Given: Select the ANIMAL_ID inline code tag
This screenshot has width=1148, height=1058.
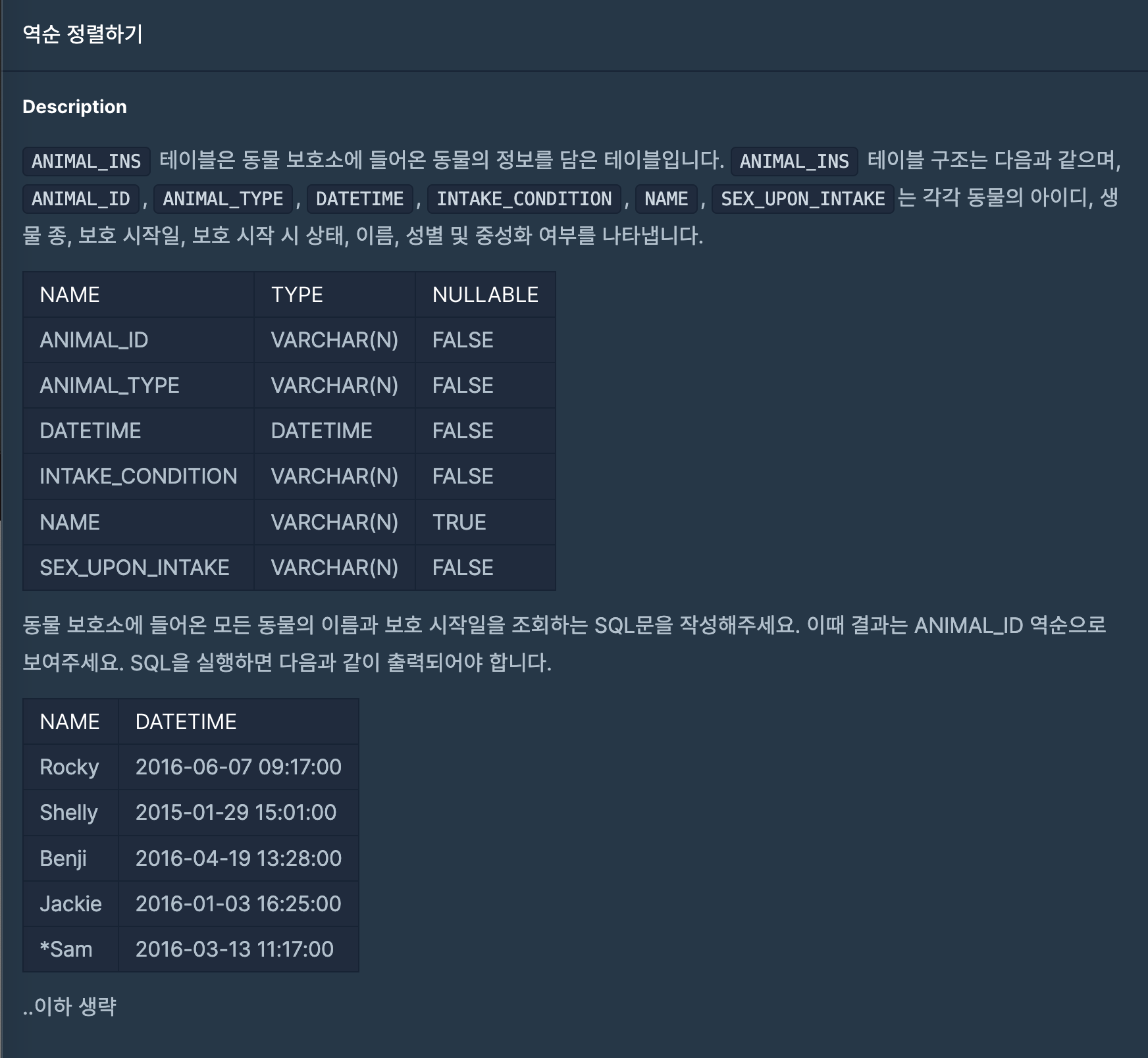Looking at the screenshot, I should pos(81,199).
